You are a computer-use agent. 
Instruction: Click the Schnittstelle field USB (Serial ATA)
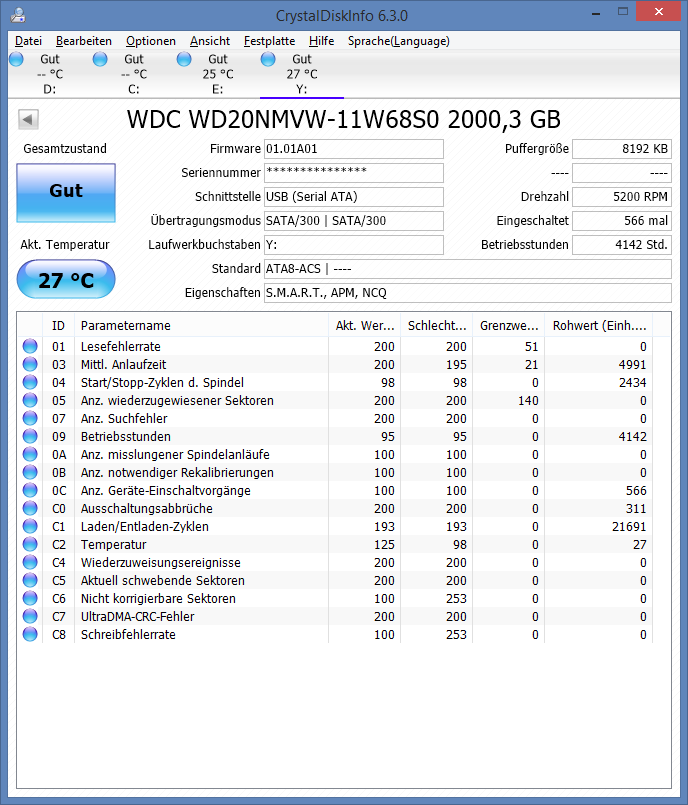tap(354, 197)
